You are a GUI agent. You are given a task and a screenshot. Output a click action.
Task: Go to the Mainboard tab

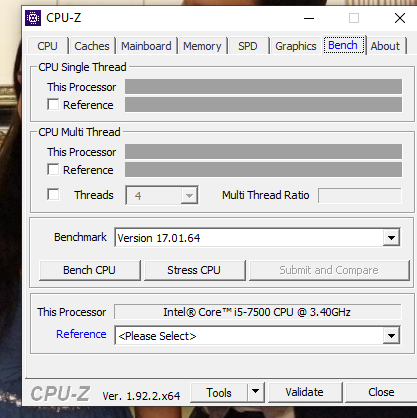[146, 46]
